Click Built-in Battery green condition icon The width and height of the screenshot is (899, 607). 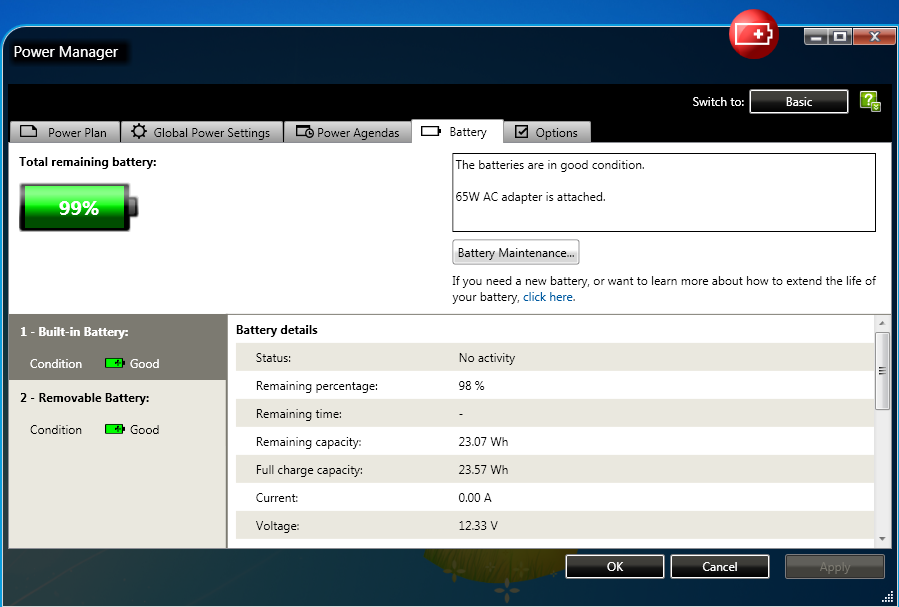115,363
